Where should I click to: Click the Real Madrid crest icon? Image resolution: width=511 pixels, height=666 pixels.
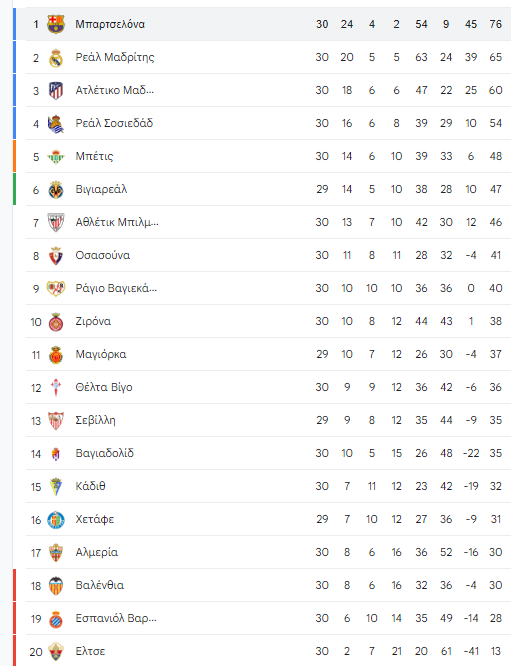pyautogui.click(x=56, y=58)
